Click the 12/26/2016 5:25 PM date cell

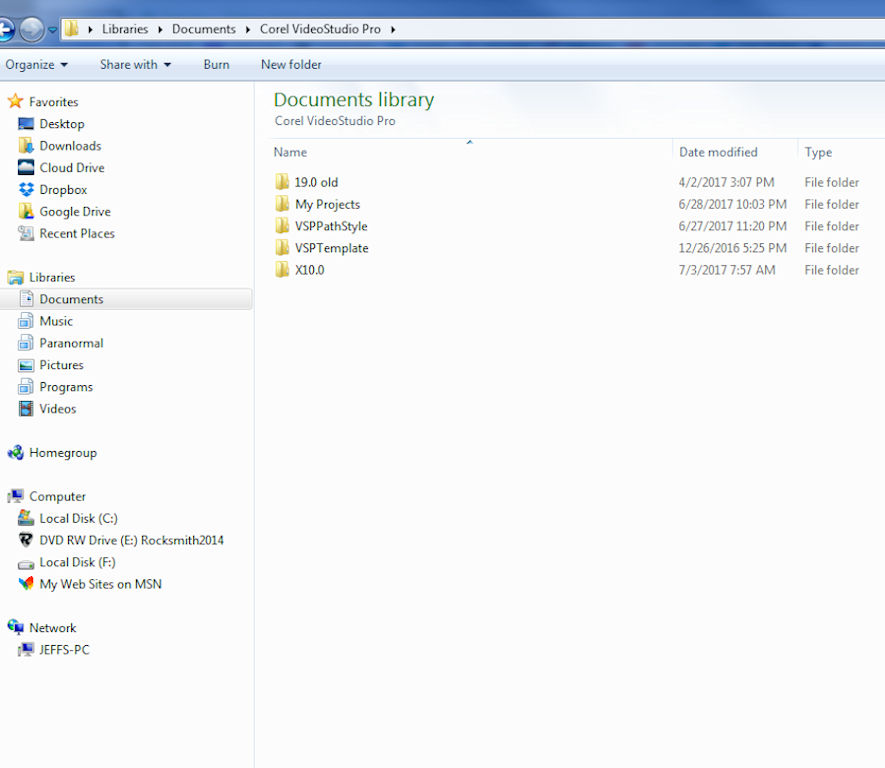pos(733,248)
